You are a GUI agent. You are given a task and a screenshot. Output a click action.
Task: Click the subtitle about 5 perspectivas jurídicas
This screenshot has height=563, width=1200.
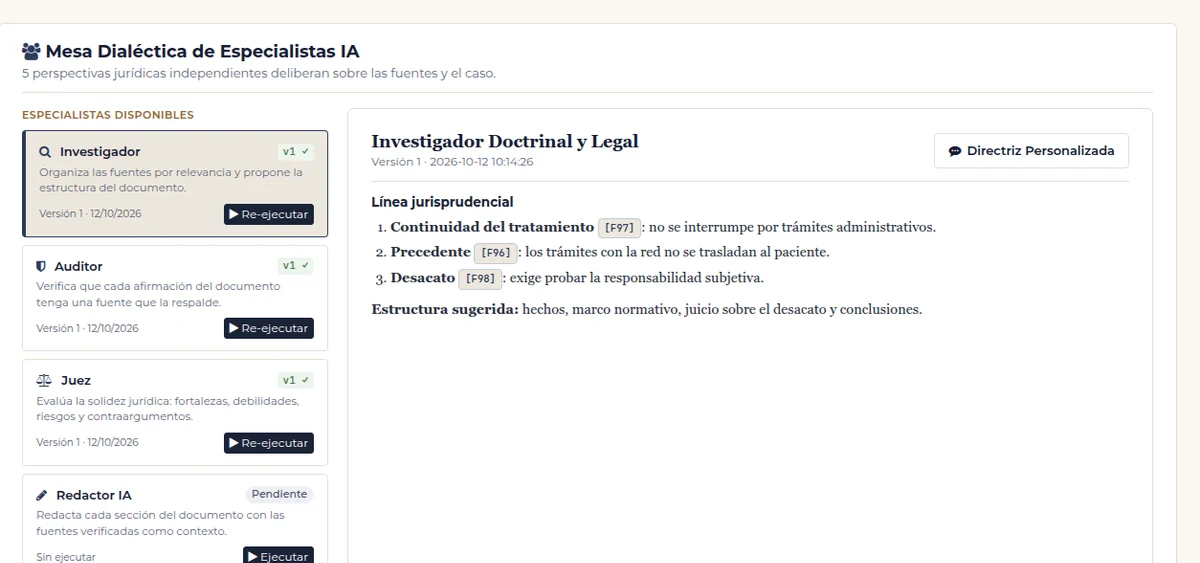[x=259, y=73]
